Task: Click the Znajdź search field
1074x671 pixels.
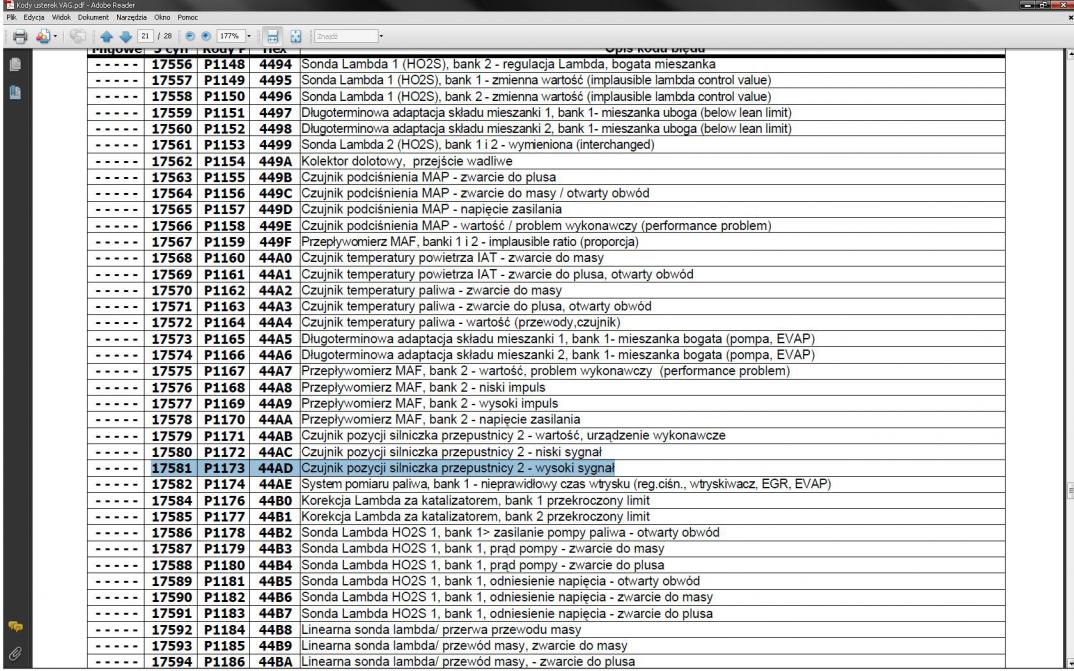Action: (345, 36)
